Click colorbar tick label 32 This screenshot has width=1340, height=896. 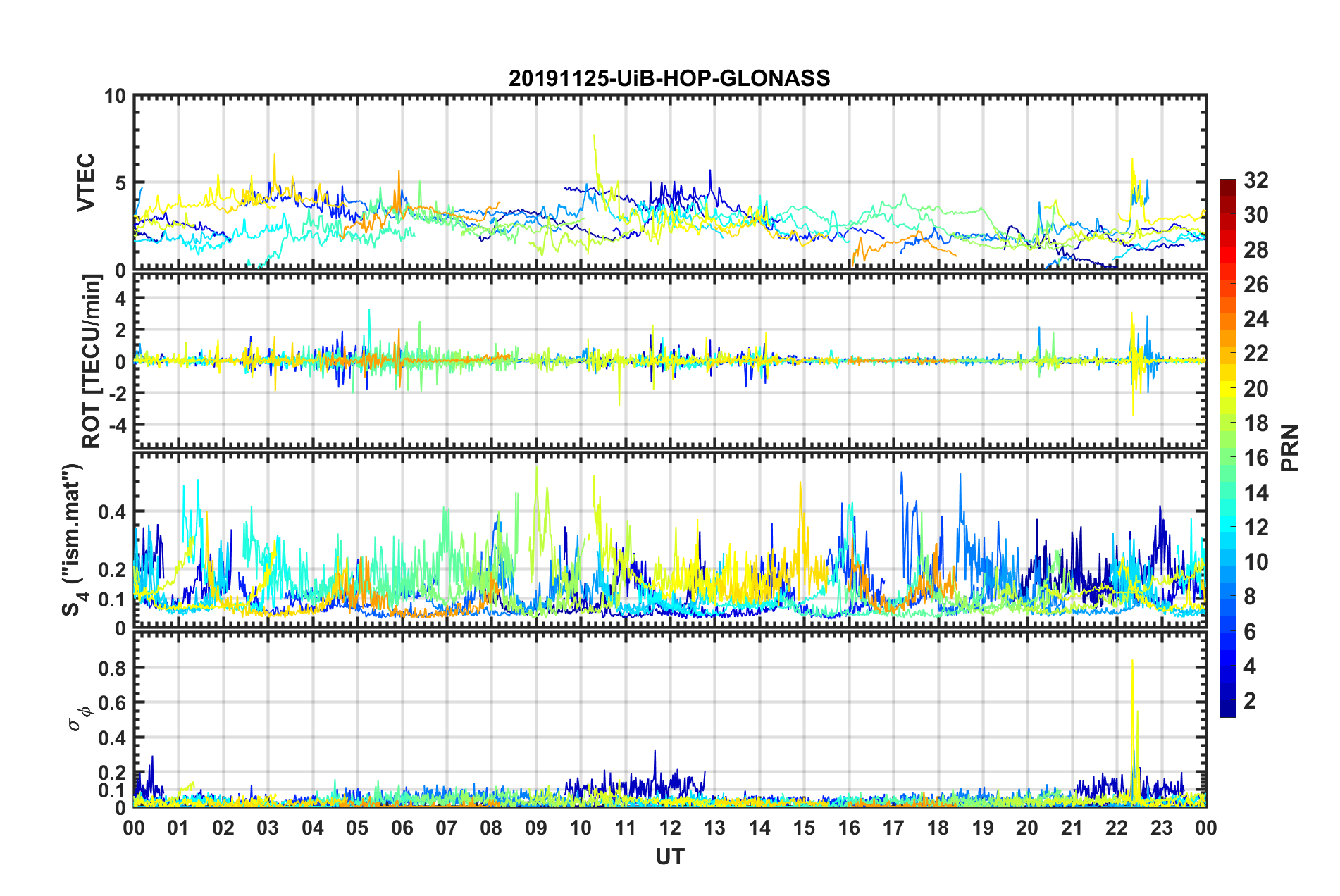[x=1255, y=180]
